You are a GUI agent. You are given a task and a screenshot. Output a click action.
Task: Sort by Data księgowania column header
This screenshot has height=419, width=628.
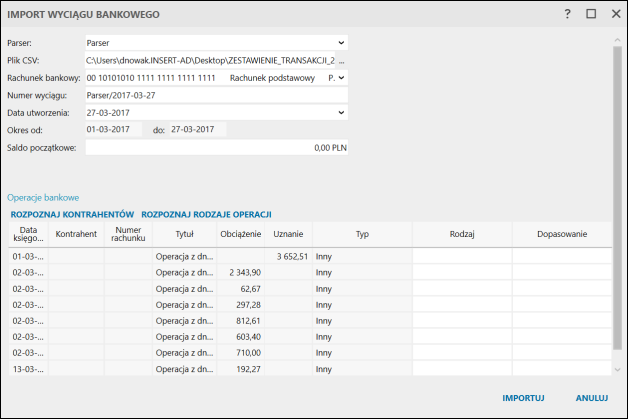tap(28, 234)
